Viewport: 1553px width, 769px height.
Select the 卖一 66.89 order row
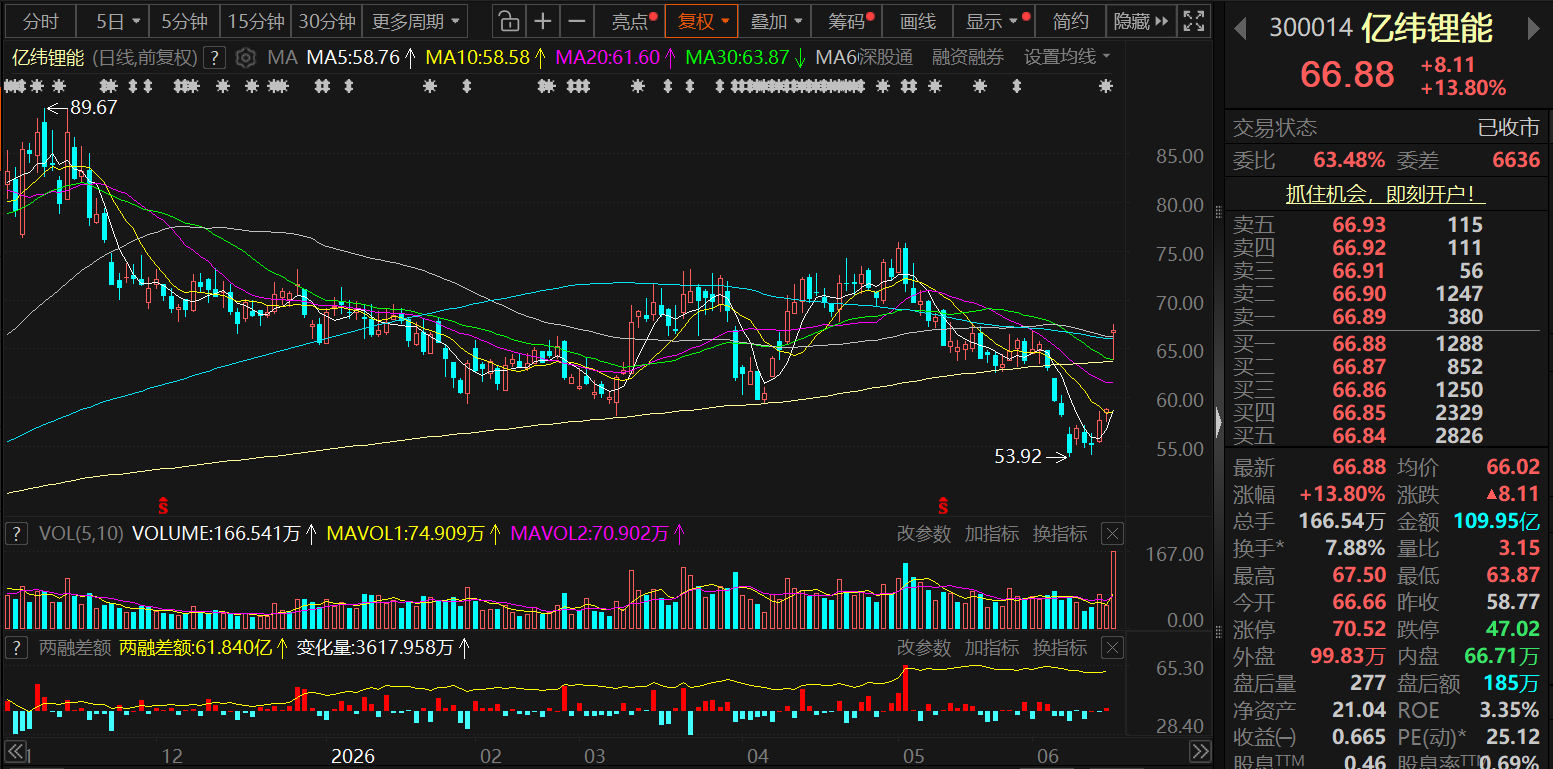point(1386,317)
